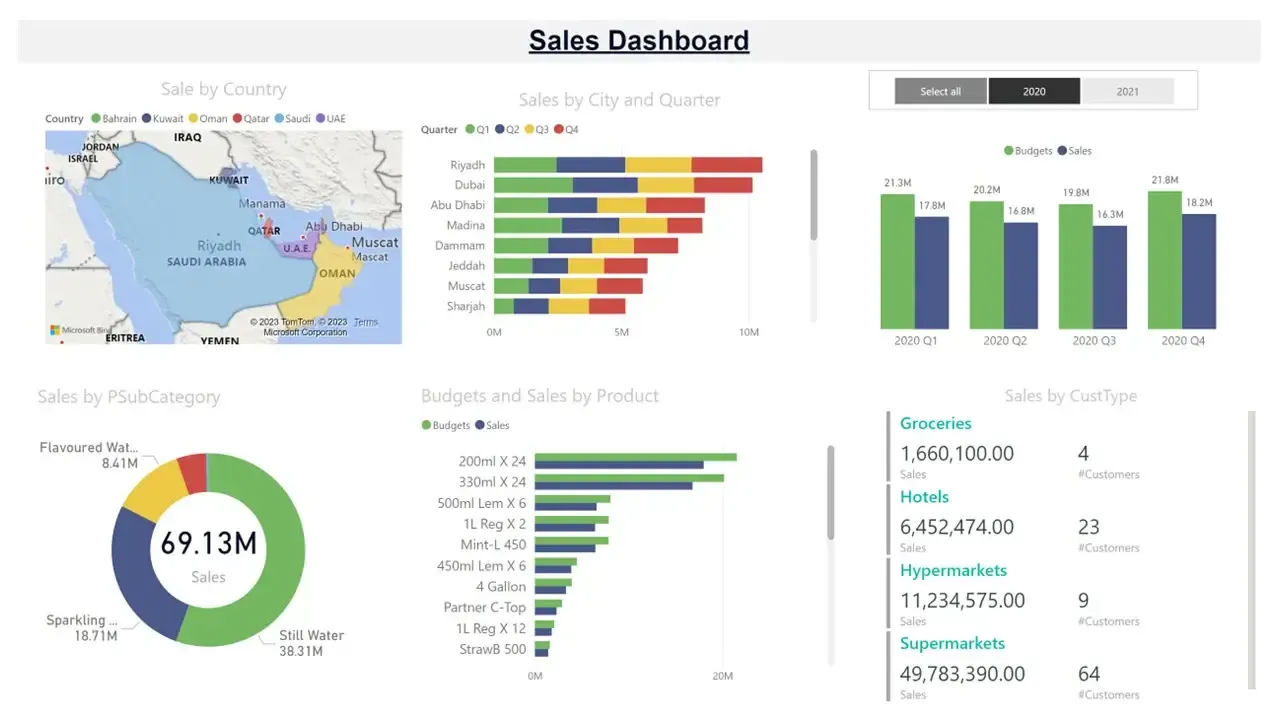The image size is (1280, 720).
Task: Click the Q1 quarter legend marker
Action: click(x=470, y=130)
